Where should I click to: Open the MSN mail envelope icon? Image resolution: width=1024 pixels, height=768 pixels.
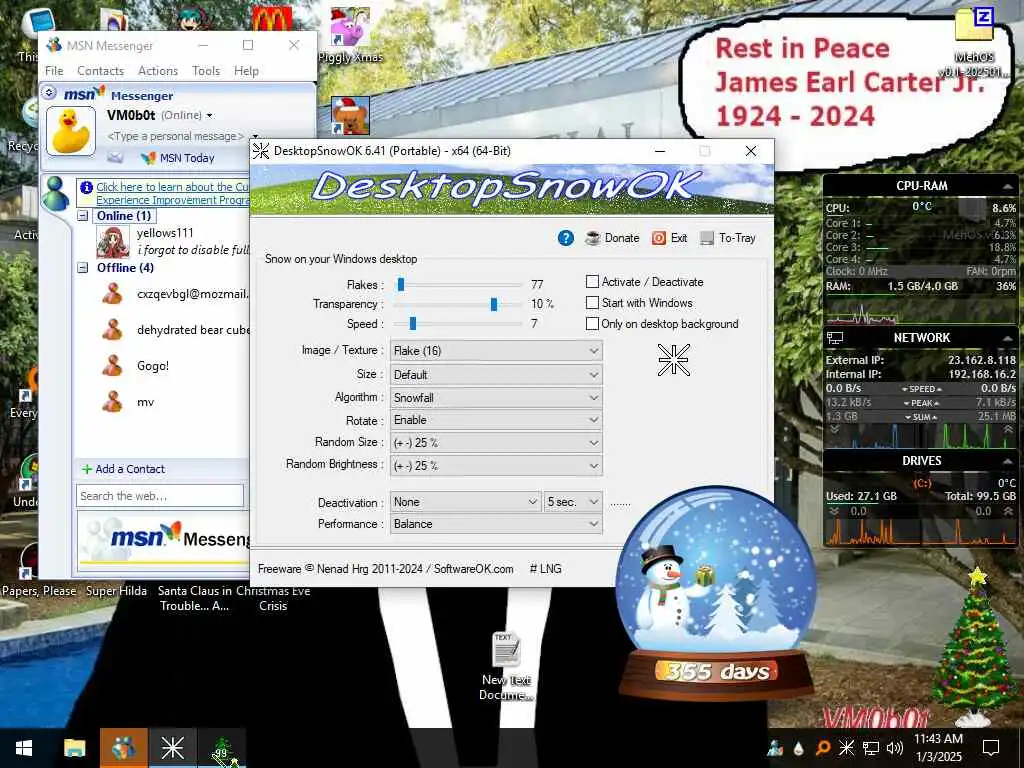(115, 157)
